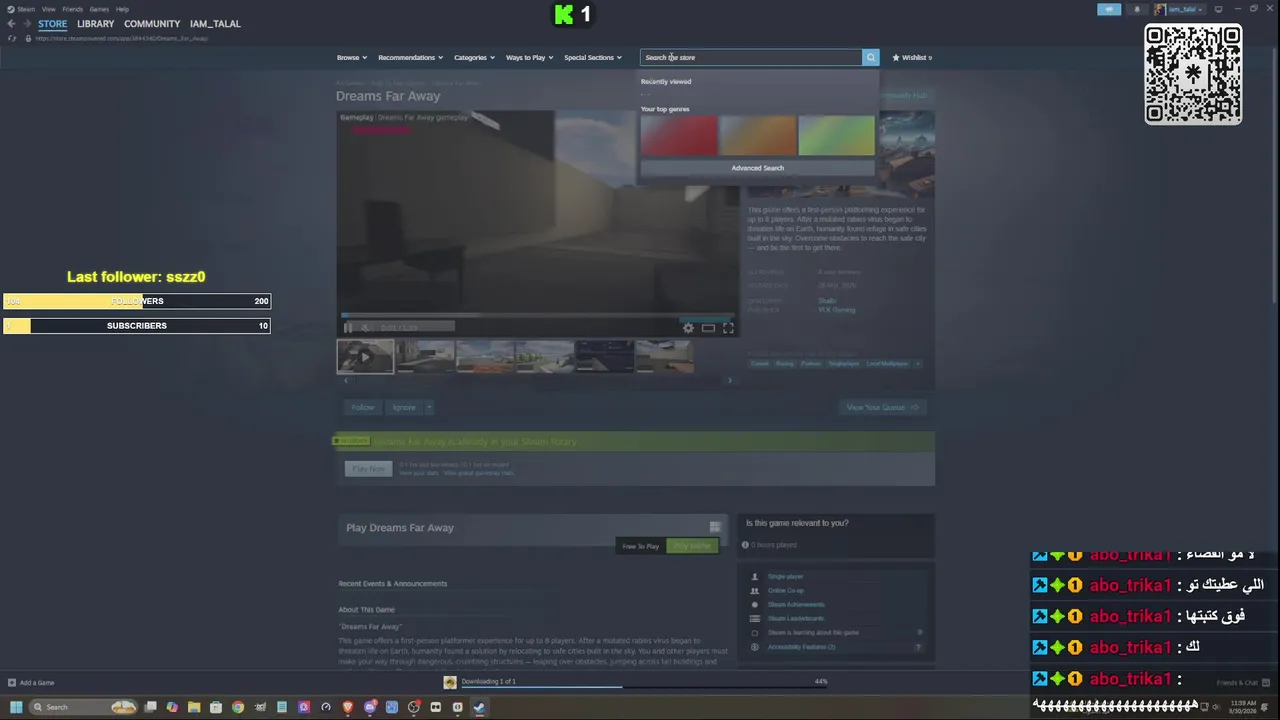Screen dimensions: 1280x720
Task: Expand Ways to Play dropdown
Action: 529,57
